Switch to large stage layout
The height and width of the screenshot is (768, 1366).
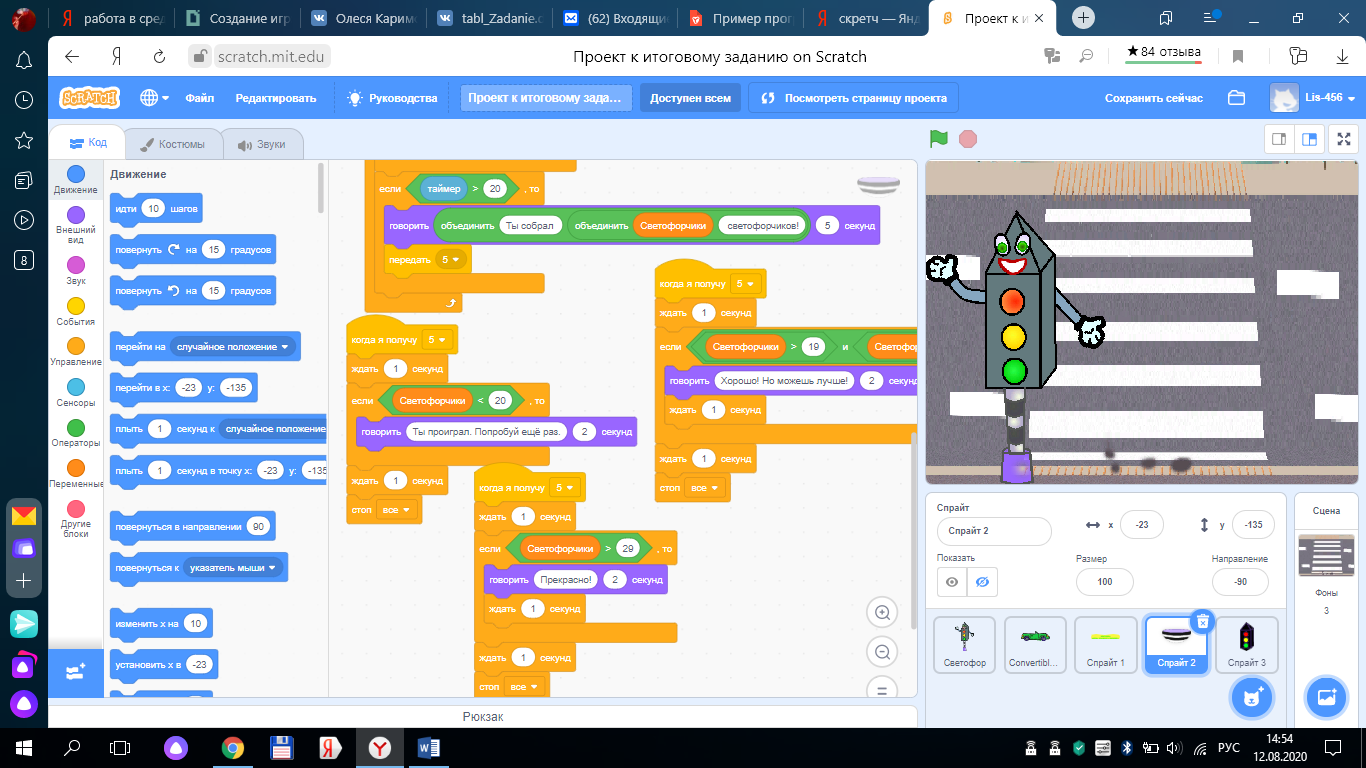tap(1308, 139)
